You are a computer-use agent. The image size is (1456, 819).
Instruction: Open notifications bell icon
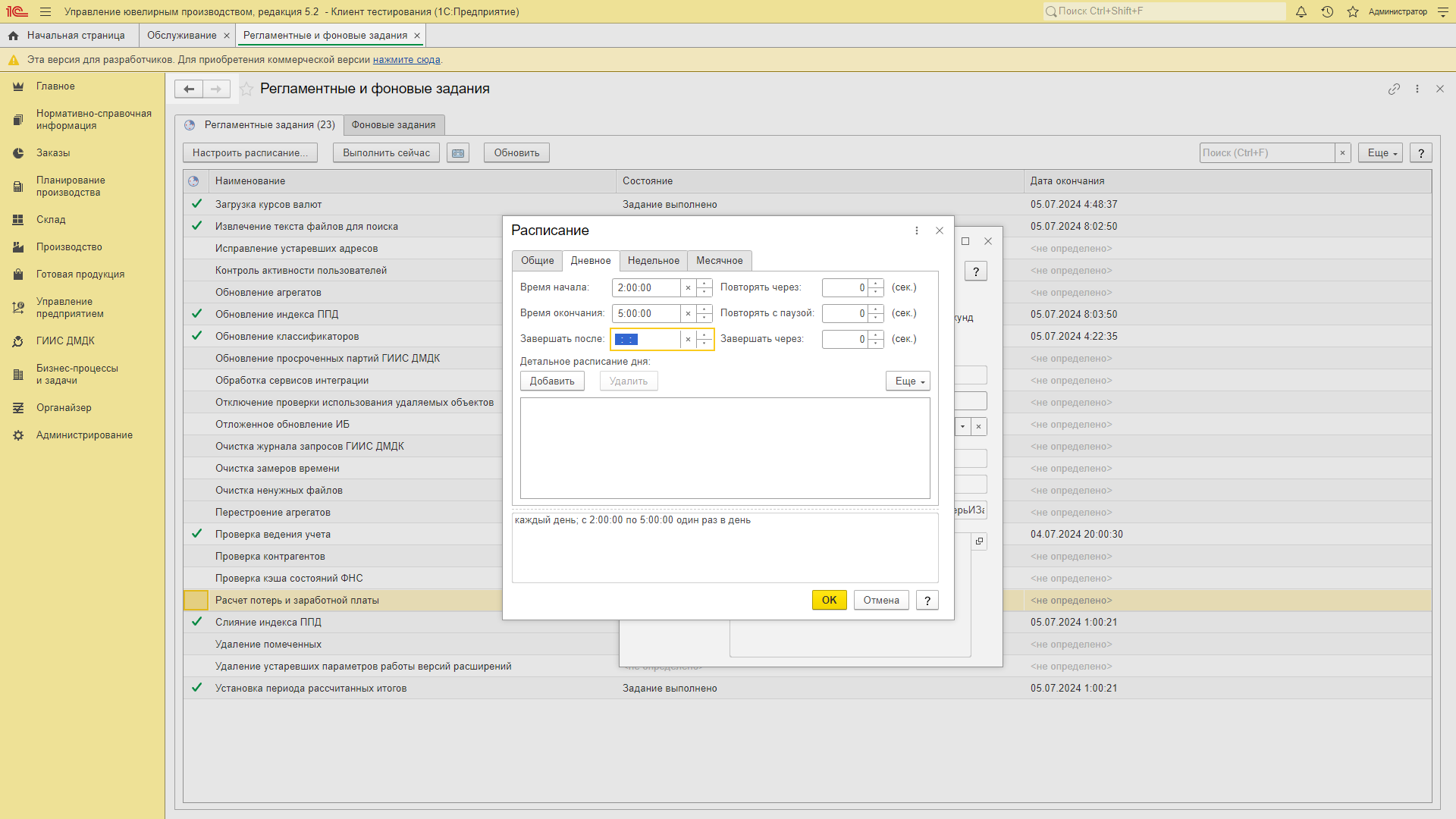[x=1301, y=11]
